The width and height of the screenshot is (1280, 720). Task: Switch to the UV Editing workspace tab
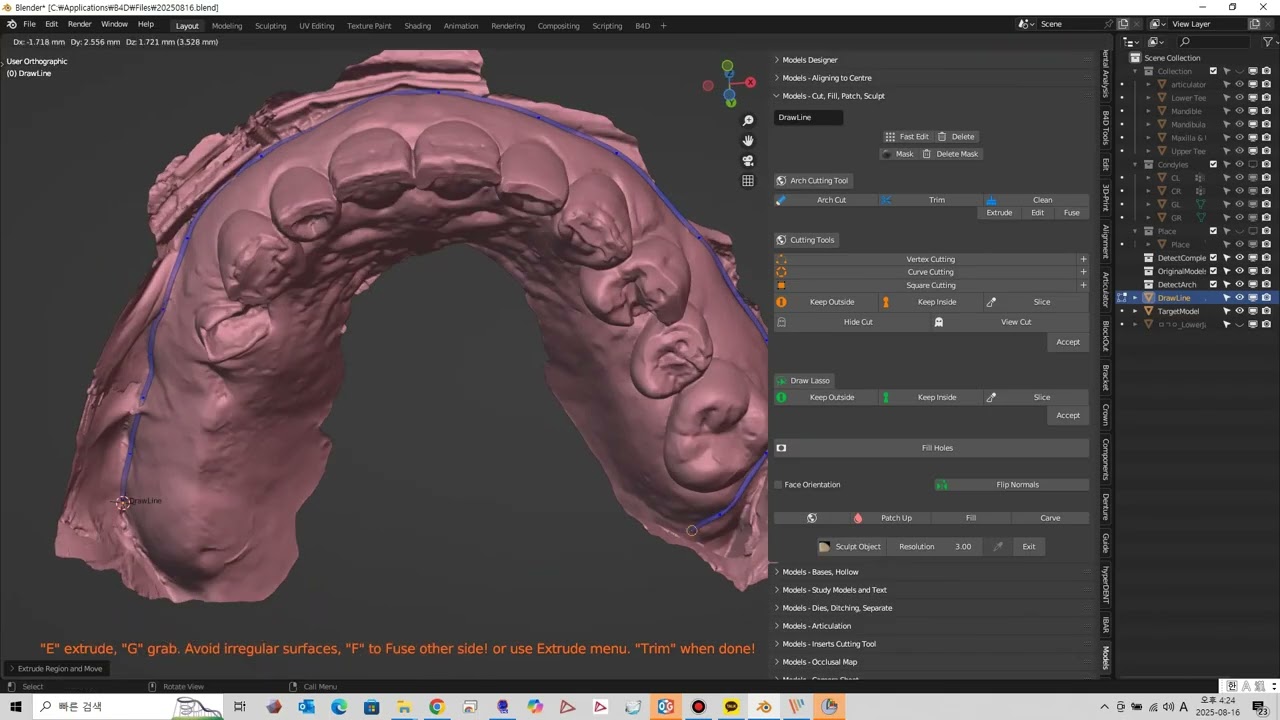316,26
